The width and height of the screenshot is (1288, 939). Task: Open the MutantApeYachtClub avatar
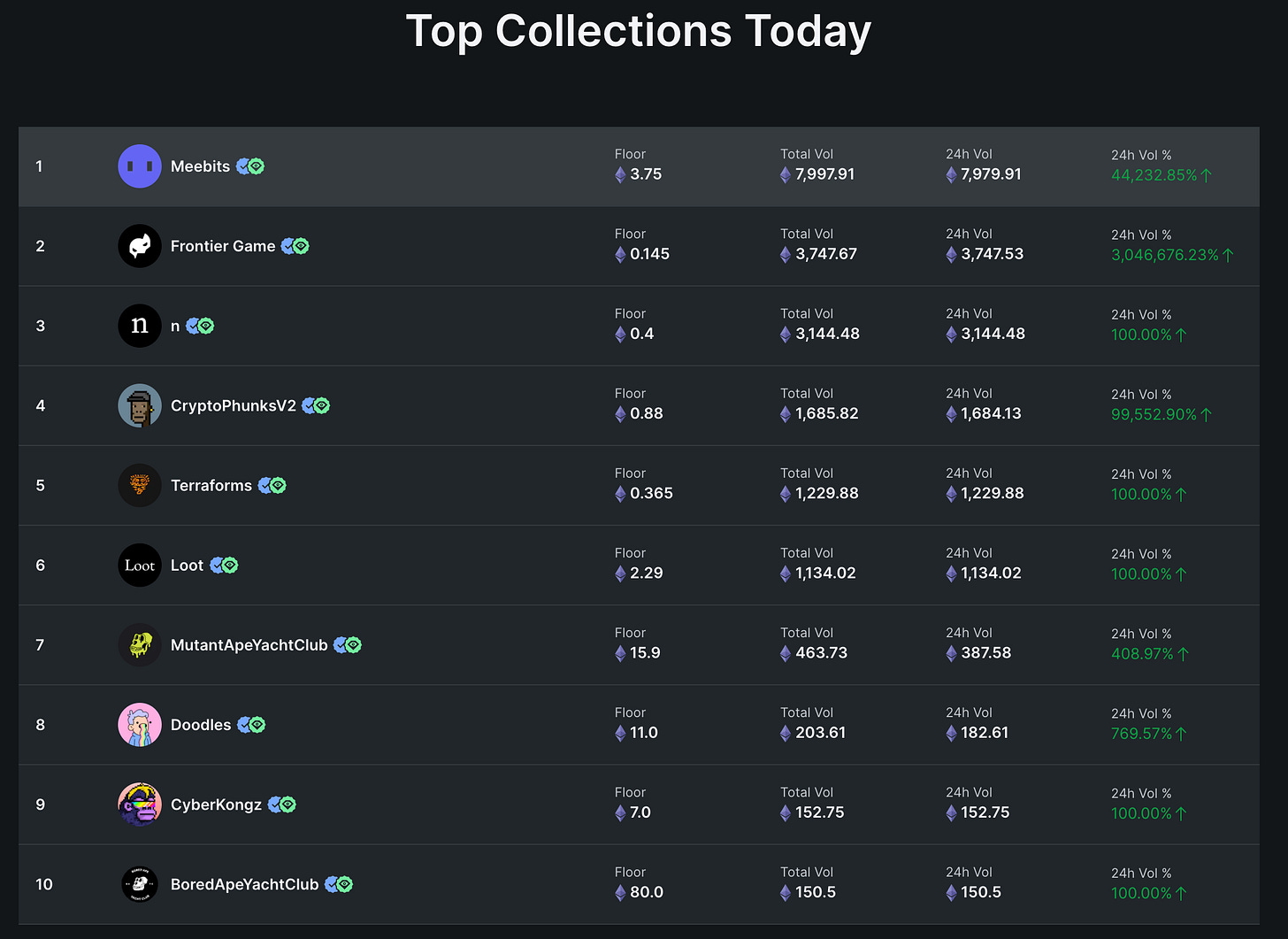tap(140, 644)
